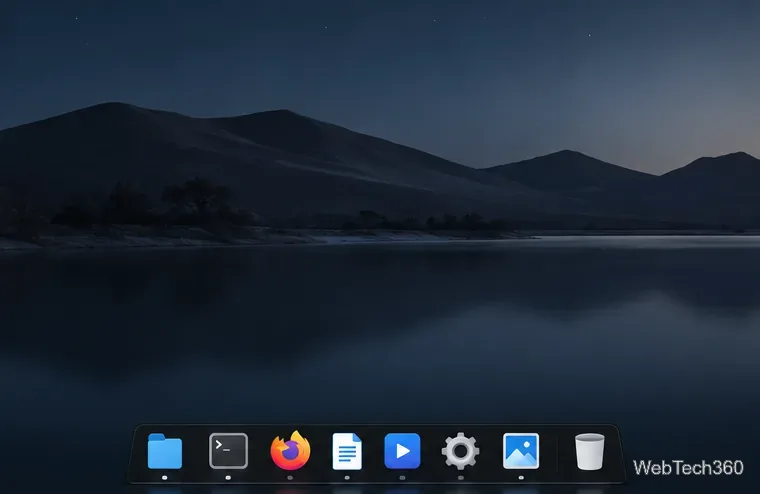Open the Files folder in the dock
Screen dimensions: 760x494
point(165,451)
